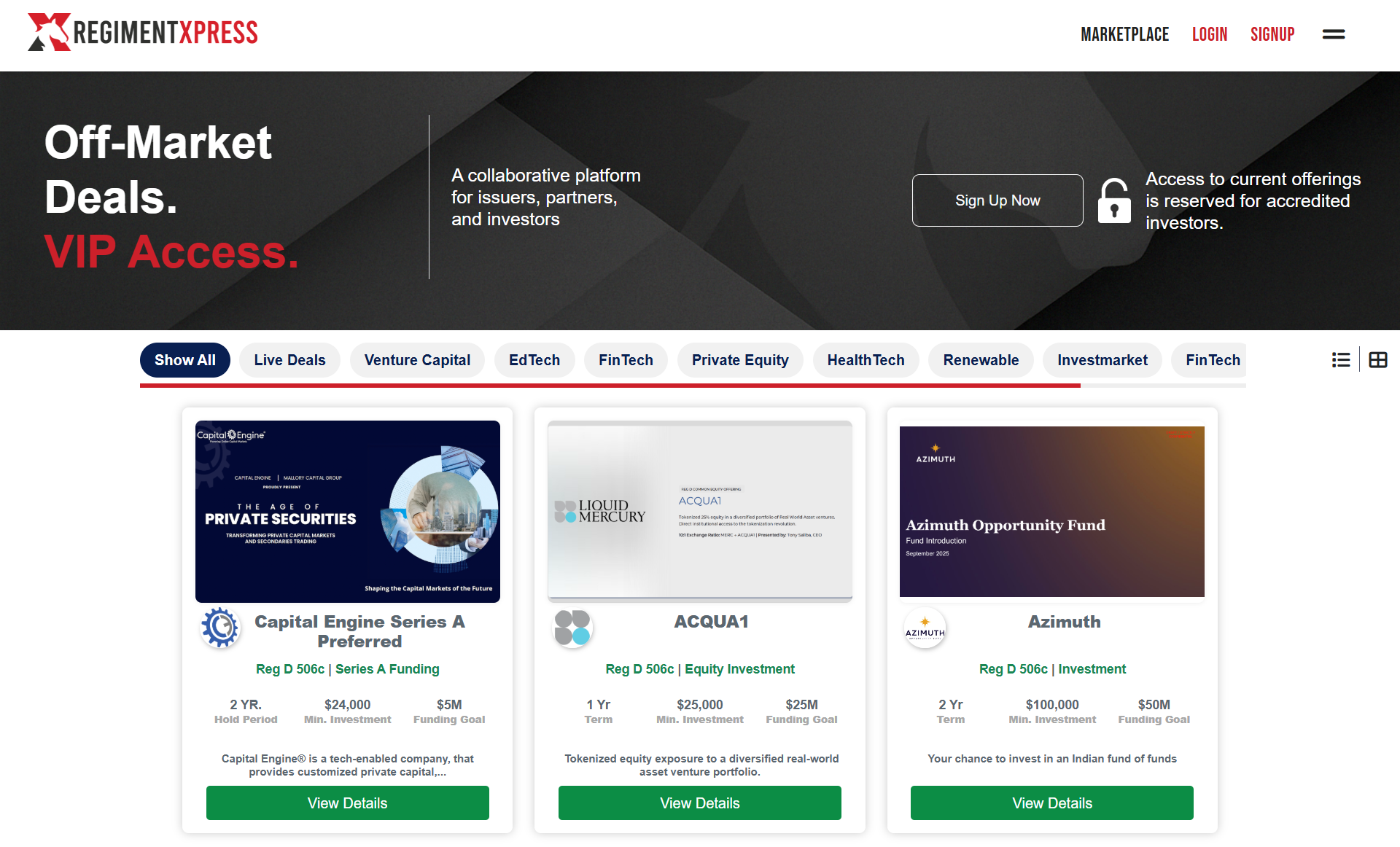1400x847 pixels.
Task: Select the Show All filter tab
Action: [x=185, y=360]
